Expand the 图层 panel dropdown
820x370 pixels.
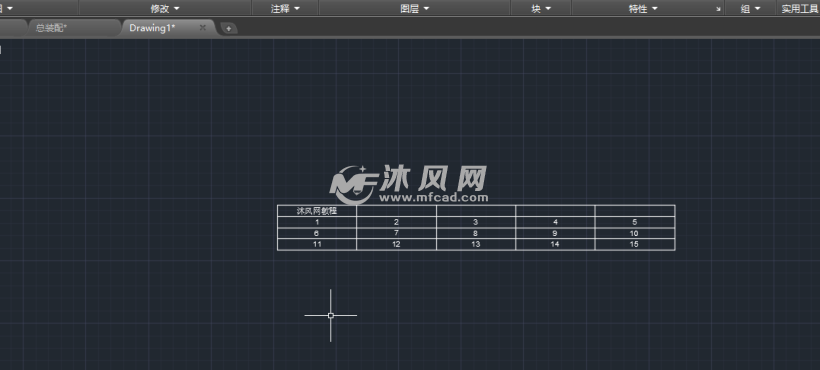pos(415,8)
